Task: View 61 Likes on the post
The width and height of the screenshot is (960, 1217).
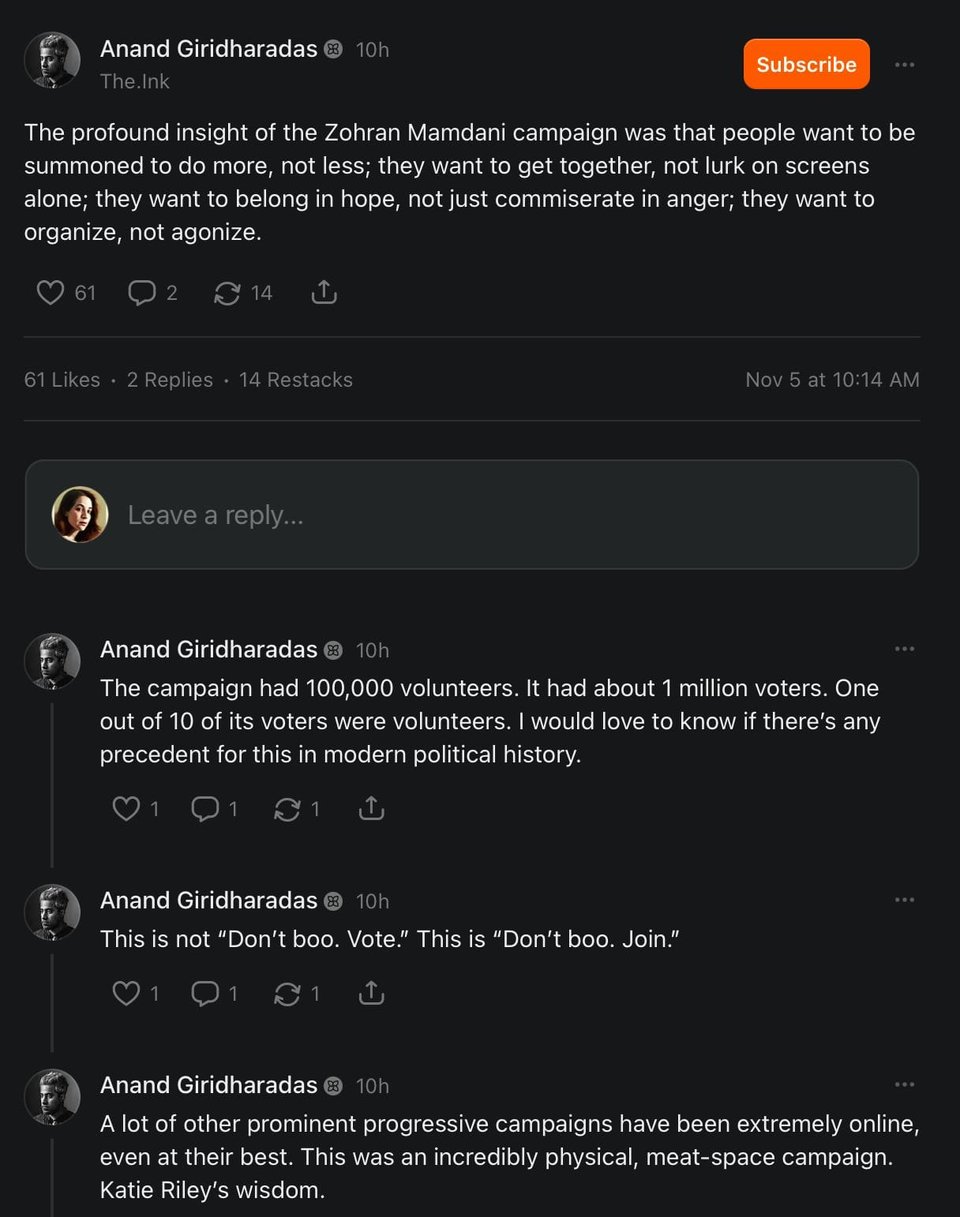Action: (x=62, y=379)
